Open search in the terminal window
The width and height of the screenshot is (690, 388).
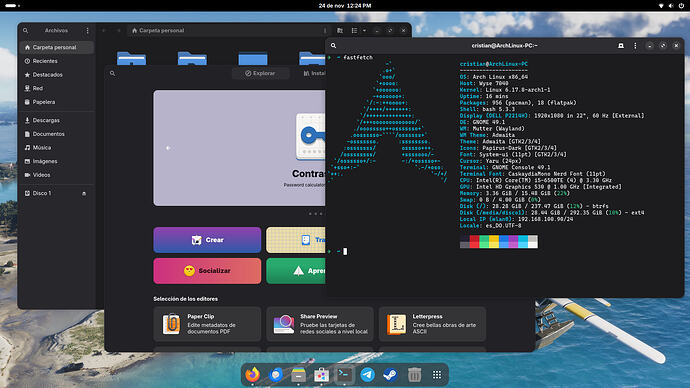coord(334,45)
